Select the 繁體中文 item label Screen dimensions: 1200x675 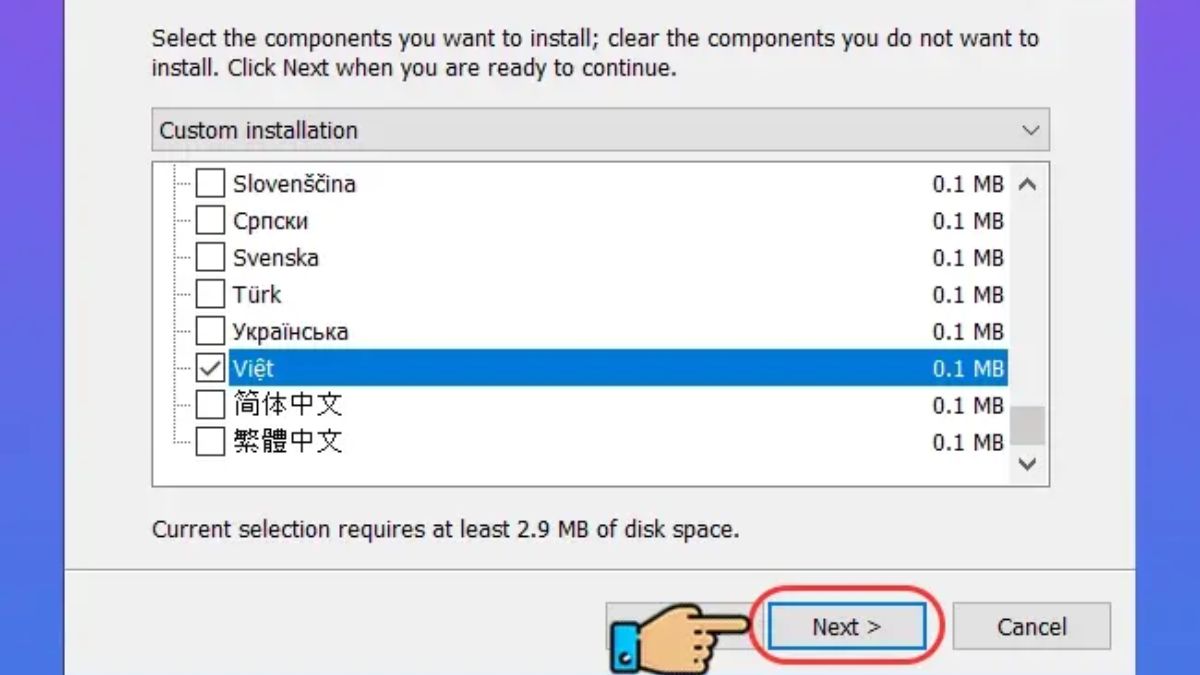288,441
